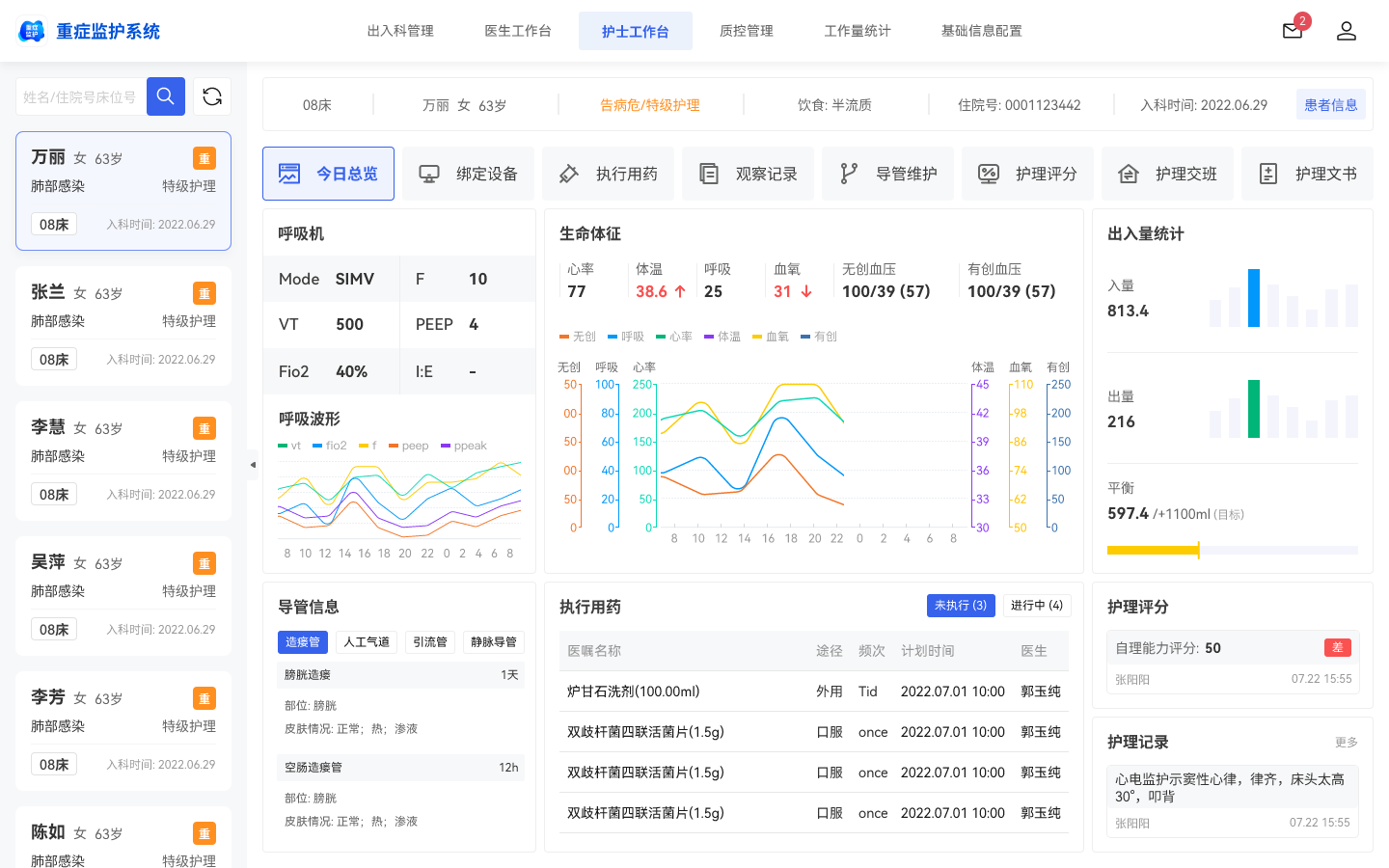The image size is (1389, 868).
Task: Click the system logo icon
Action: 32,31
